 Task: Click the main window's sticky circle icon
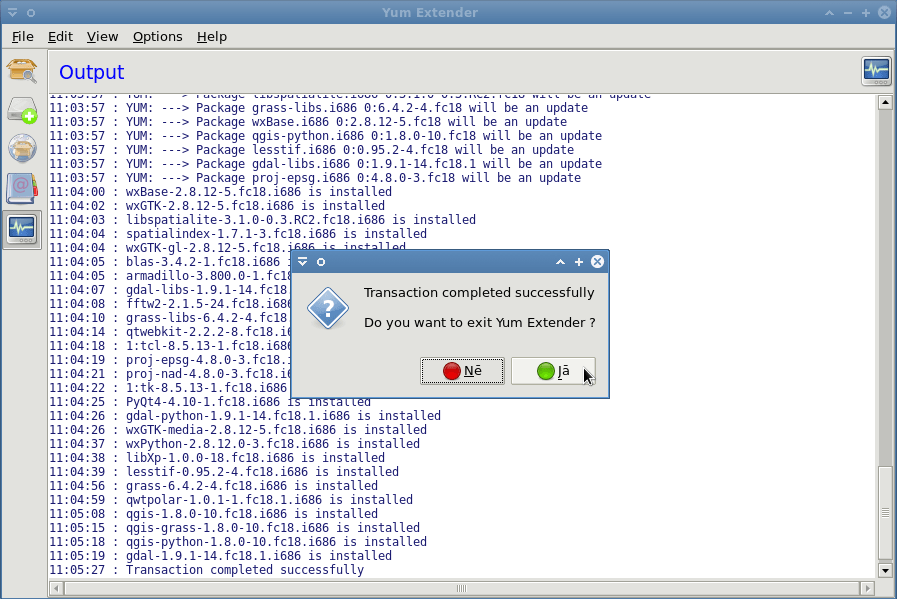point(31,13)
